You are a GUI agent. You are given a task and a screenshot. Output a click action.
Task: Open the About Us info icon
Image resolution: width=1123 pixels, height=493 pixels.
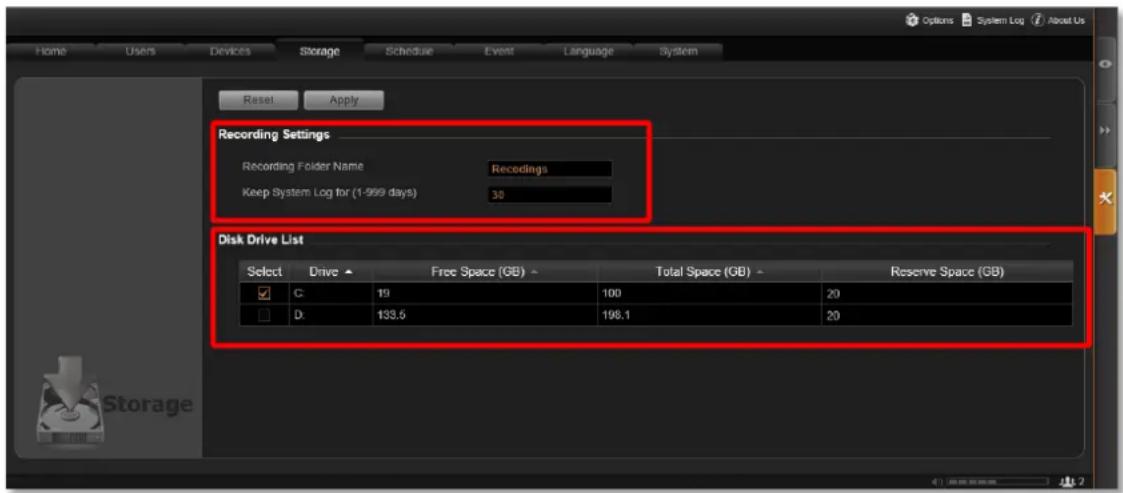[x=1039, y=19]
